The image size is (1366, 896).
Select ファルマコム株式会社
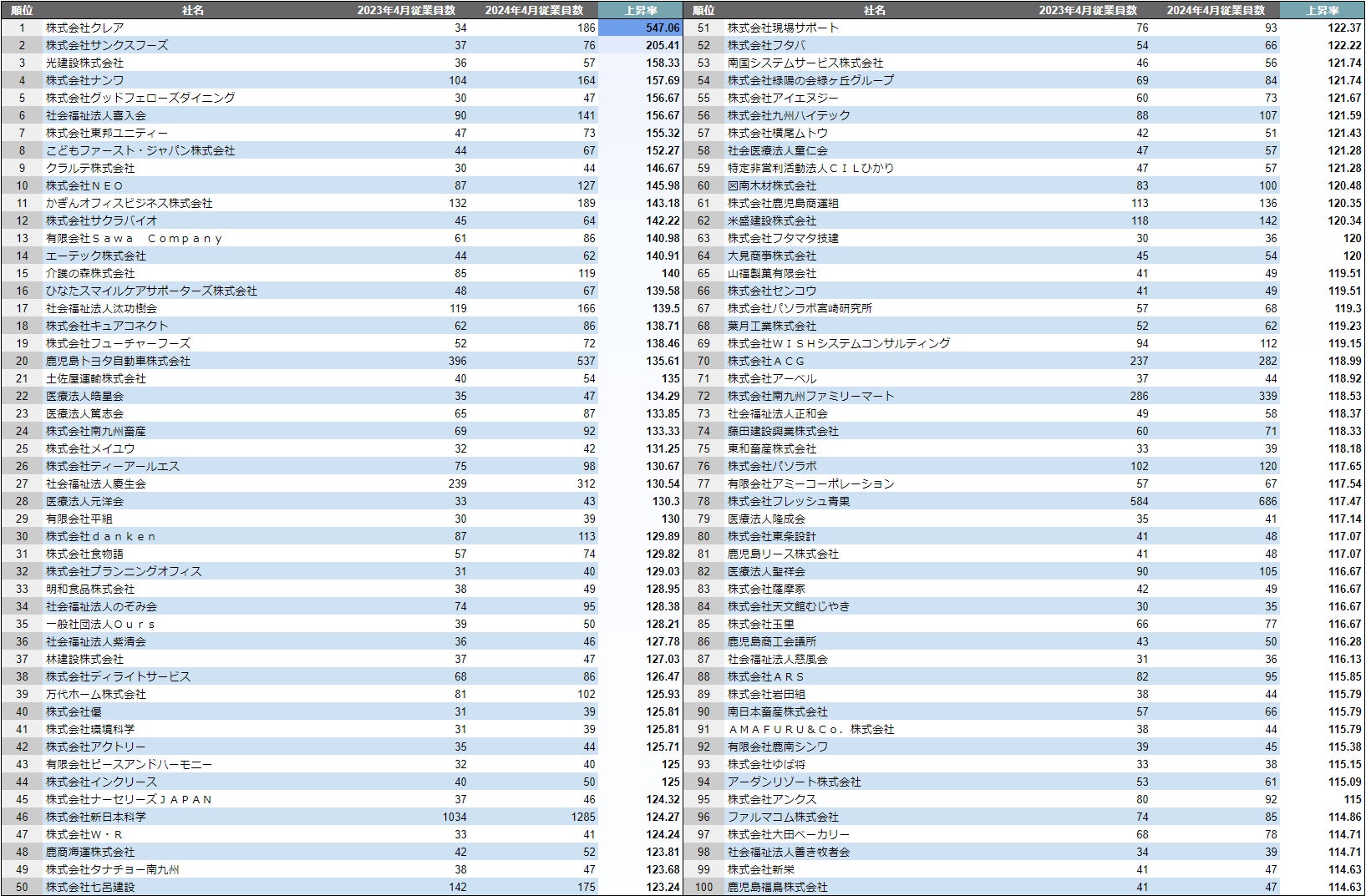click(783, 817)
